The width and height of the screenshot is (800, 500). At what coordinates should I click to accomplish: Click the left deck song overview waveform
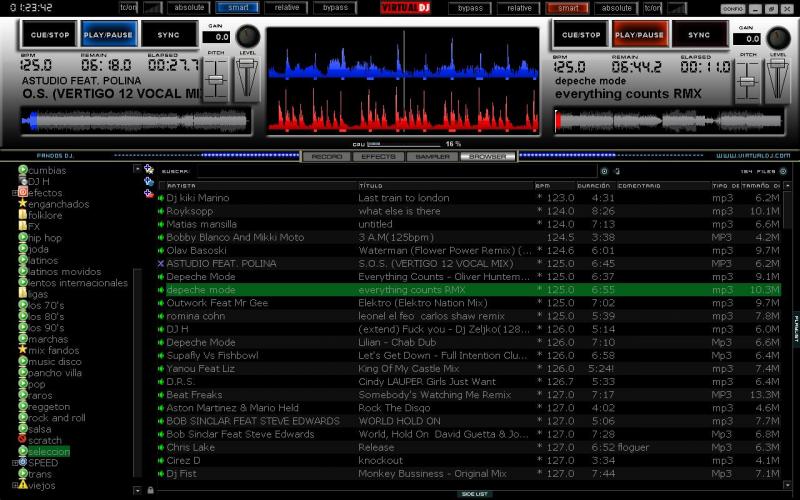coord(136,121)
